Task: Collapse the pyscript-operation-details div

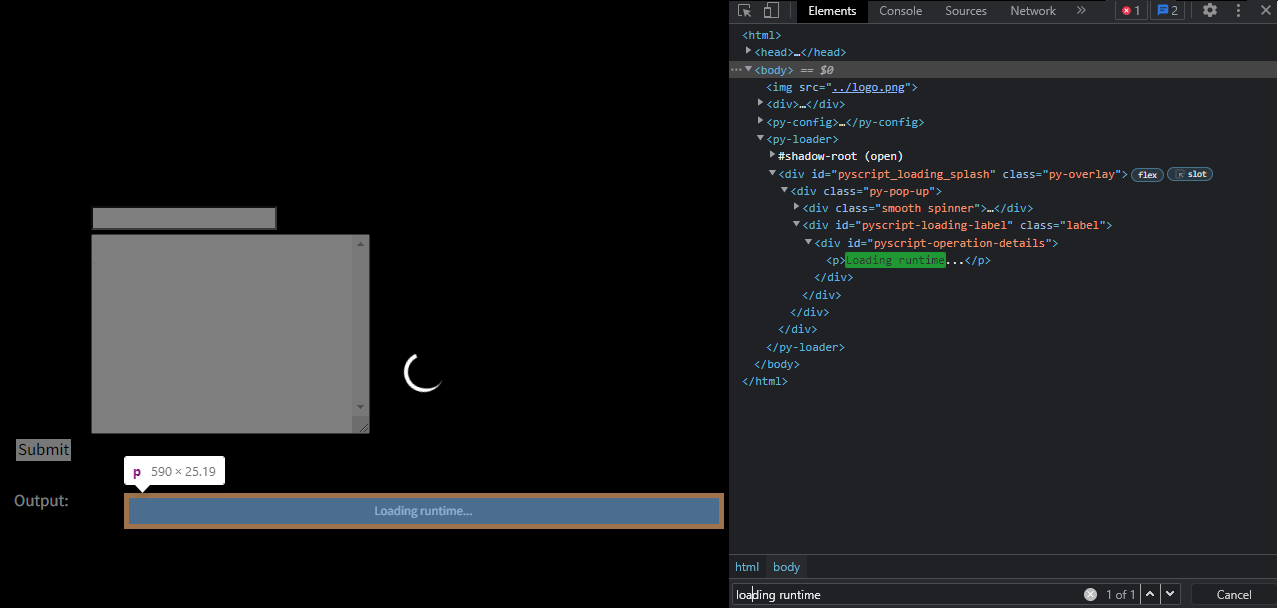Action: click(808, 242)
